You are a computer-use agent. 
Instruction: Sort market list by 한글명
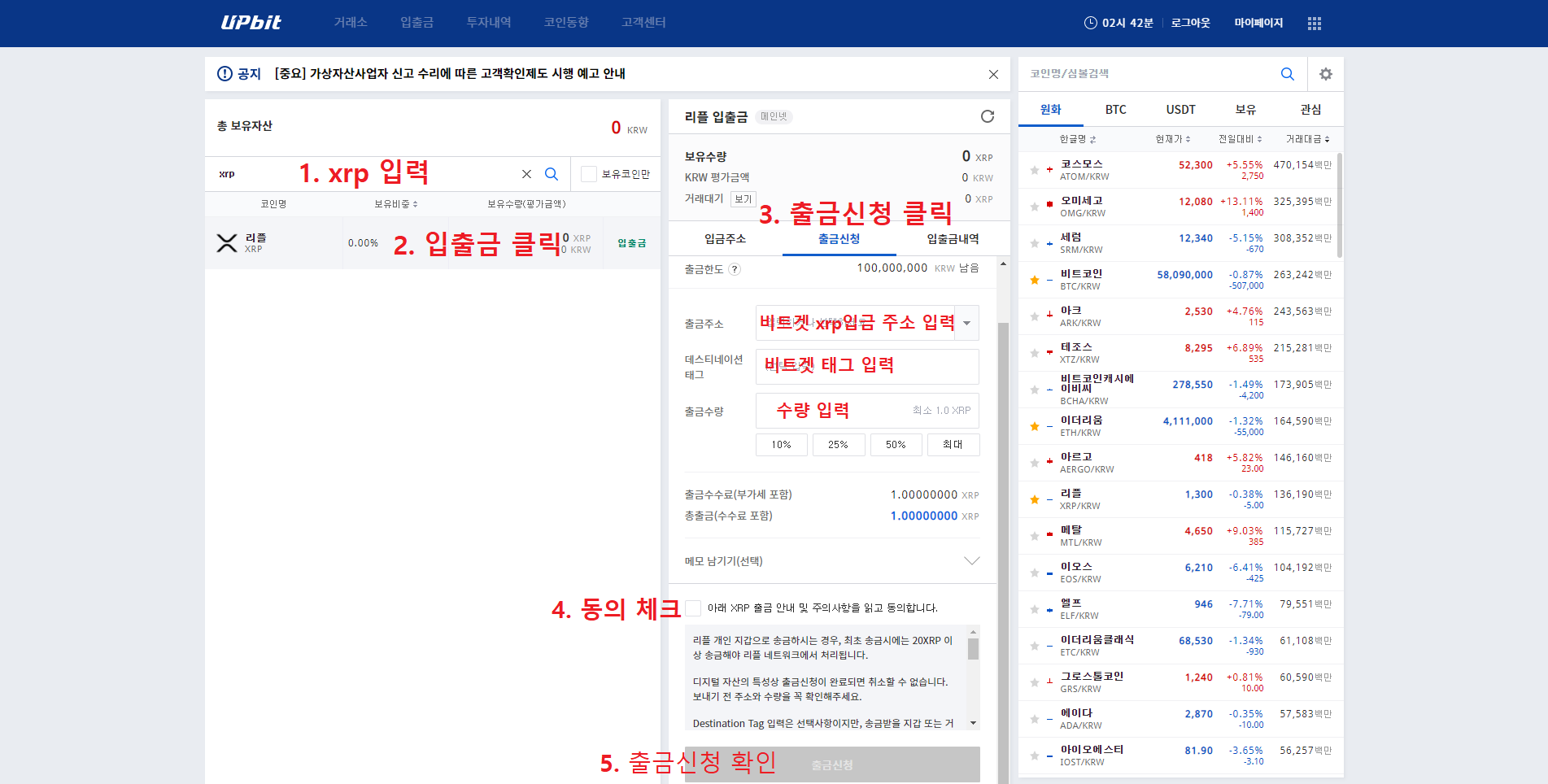pos(1077,139)
